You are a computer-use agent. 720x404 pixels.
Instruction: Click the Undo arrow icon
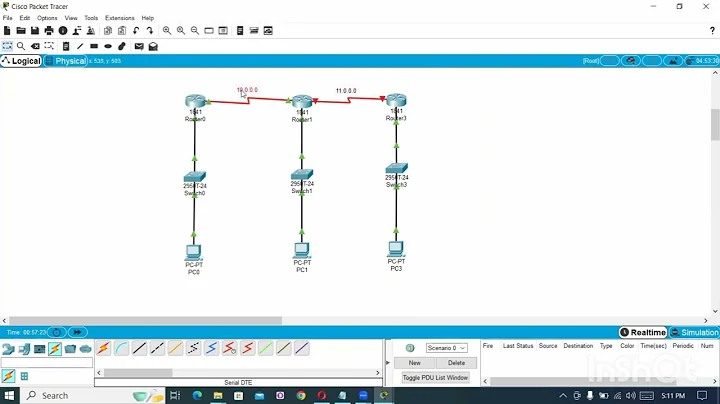(136, 31)
